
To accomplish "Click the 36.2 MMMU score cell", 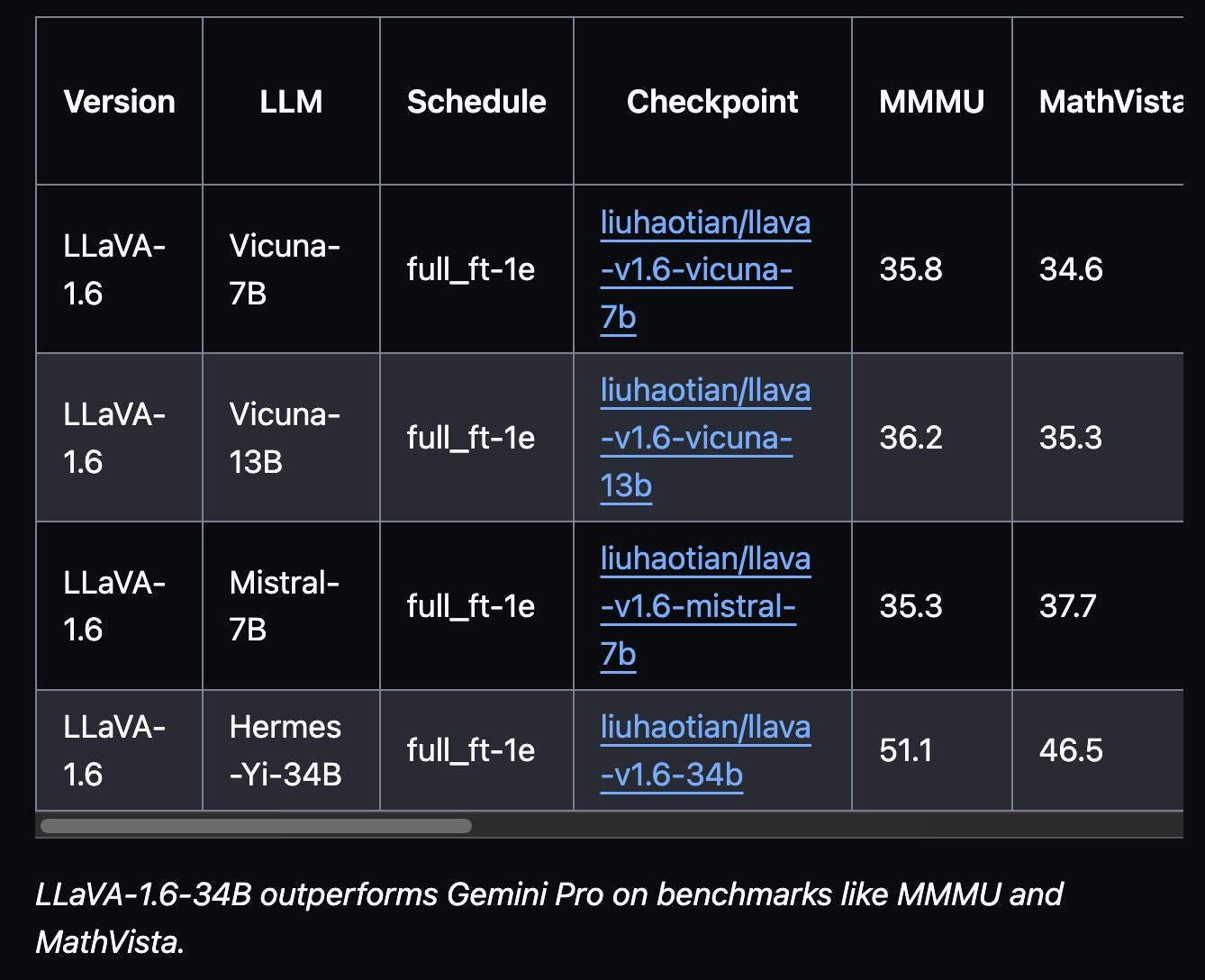I will pyautogui.click(x=911, y=438).
